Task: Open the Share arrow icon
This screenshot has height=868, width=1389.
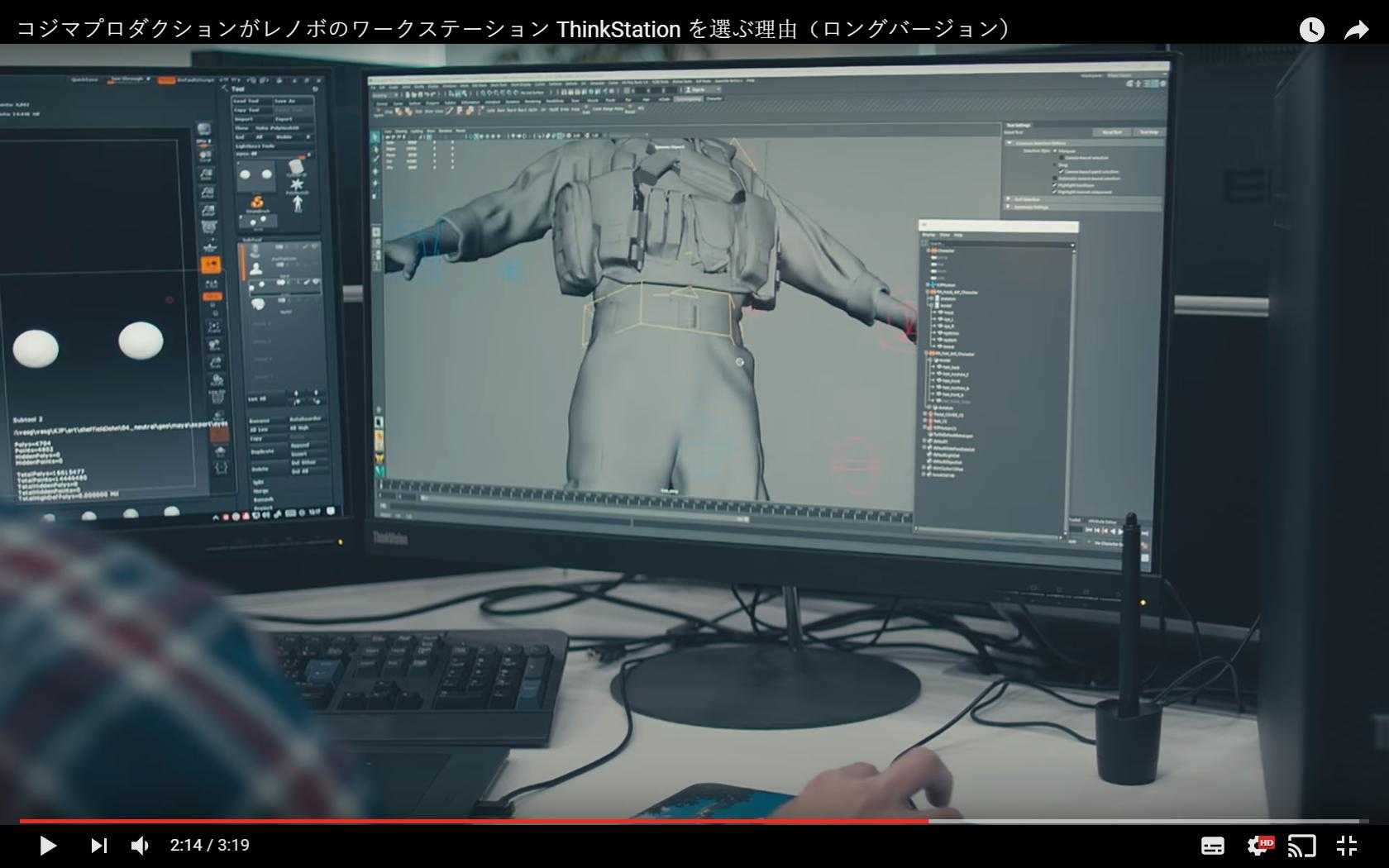Action: pyautogui.click(x=1356, y=30)
